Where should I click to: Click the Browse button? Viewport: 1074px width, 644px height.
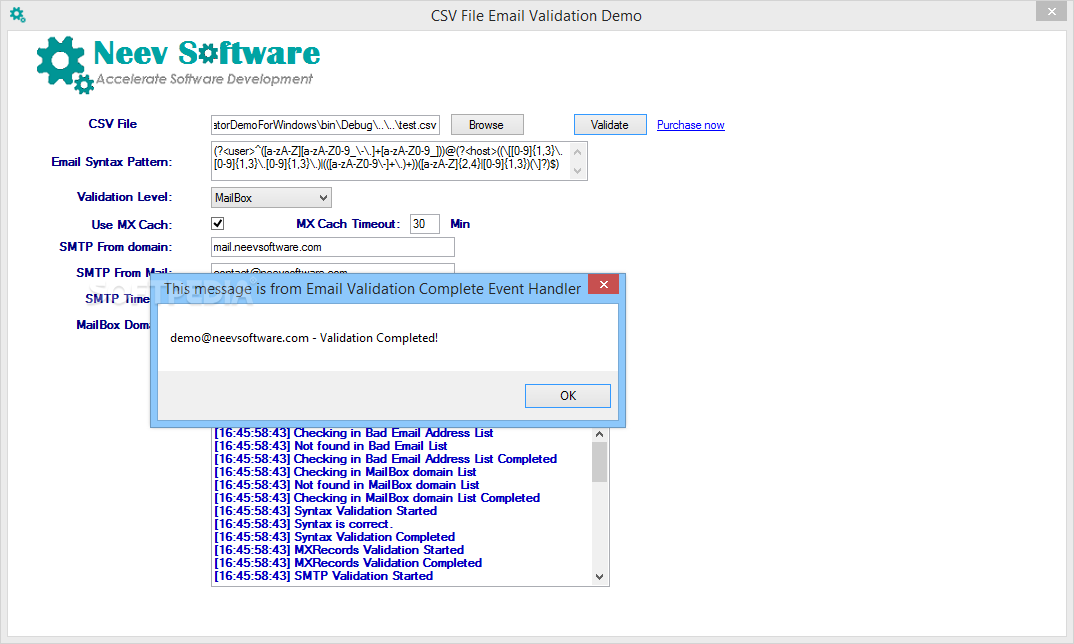point(487,125)
